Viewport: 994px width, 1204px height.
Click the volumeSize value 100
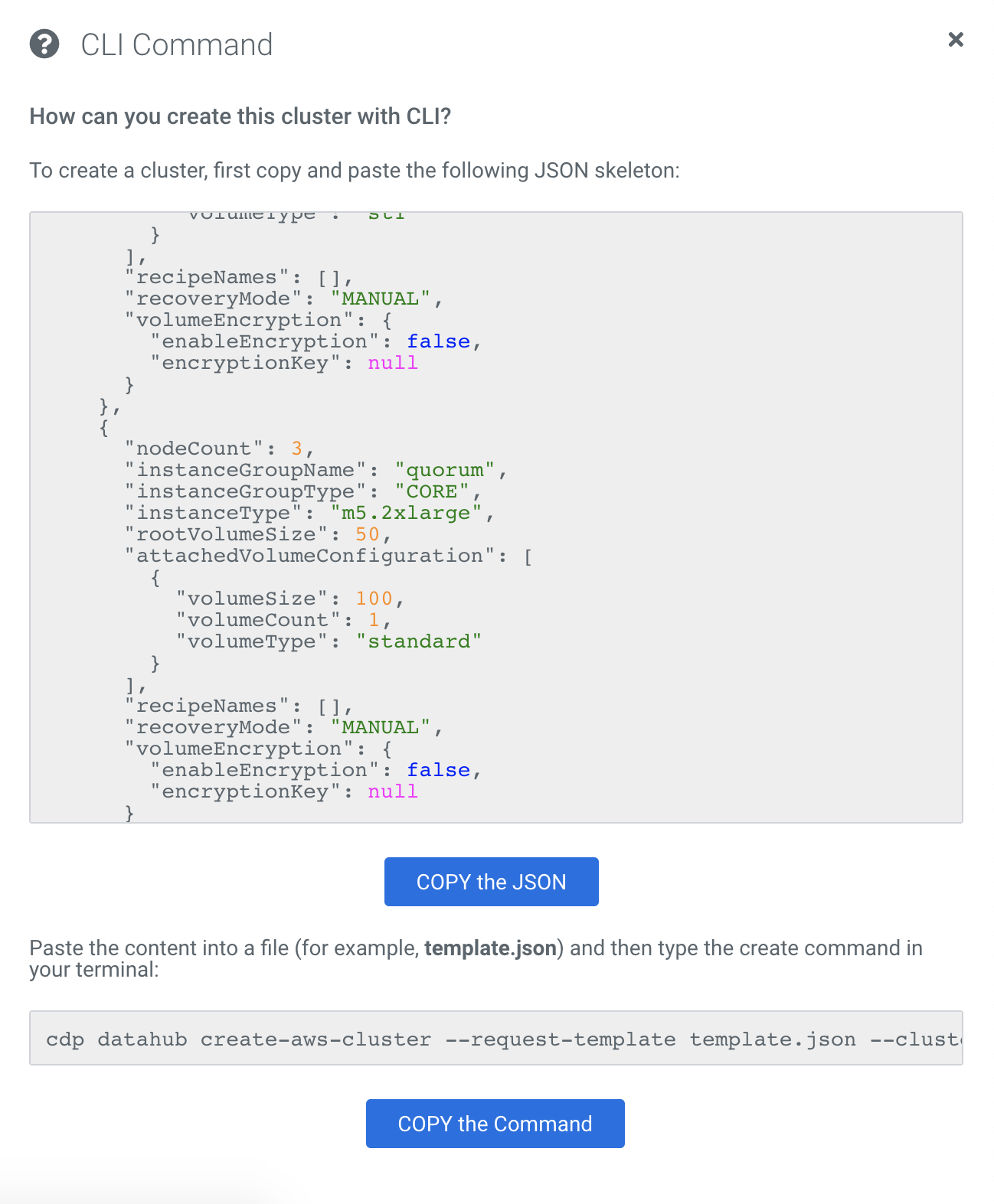click(374, 599)
